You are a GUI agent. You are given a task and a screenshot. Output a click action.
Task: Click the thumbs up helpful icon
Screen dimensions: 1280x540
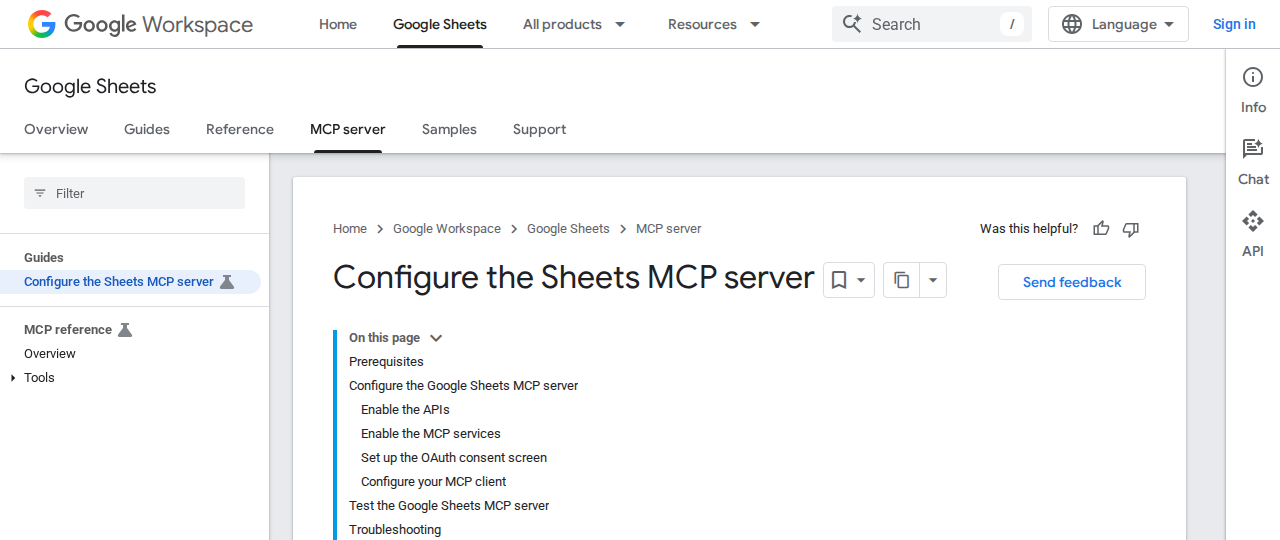(1101, 229)
